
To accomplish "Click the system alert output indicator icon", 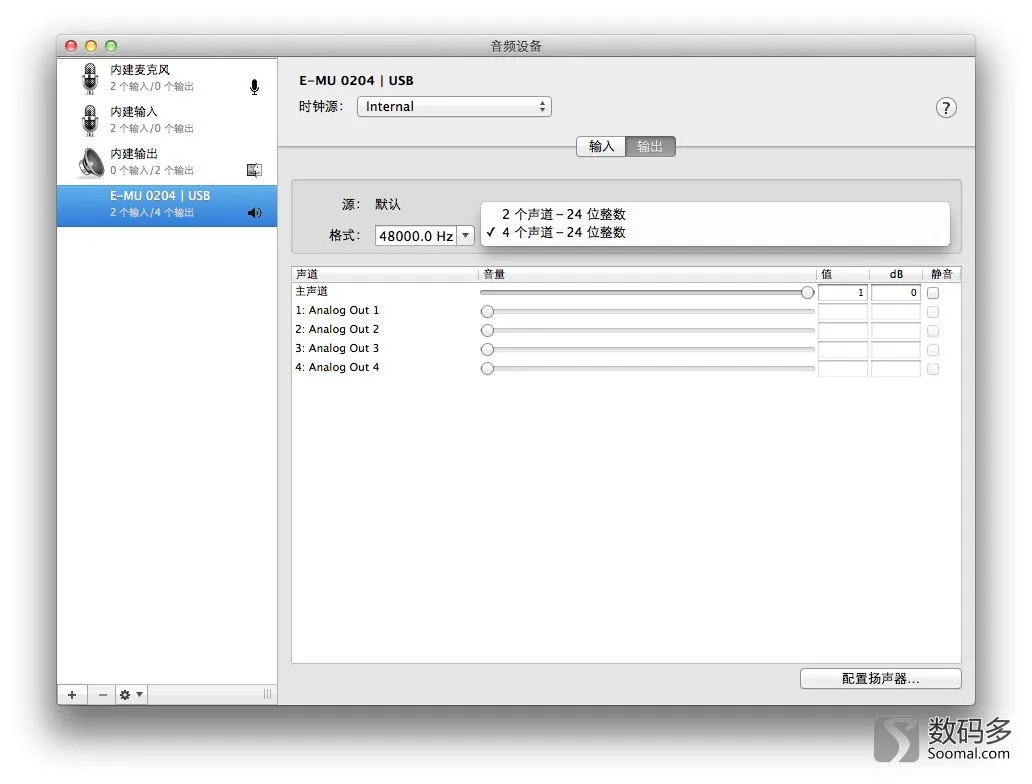I will click(x=254, y=170).
